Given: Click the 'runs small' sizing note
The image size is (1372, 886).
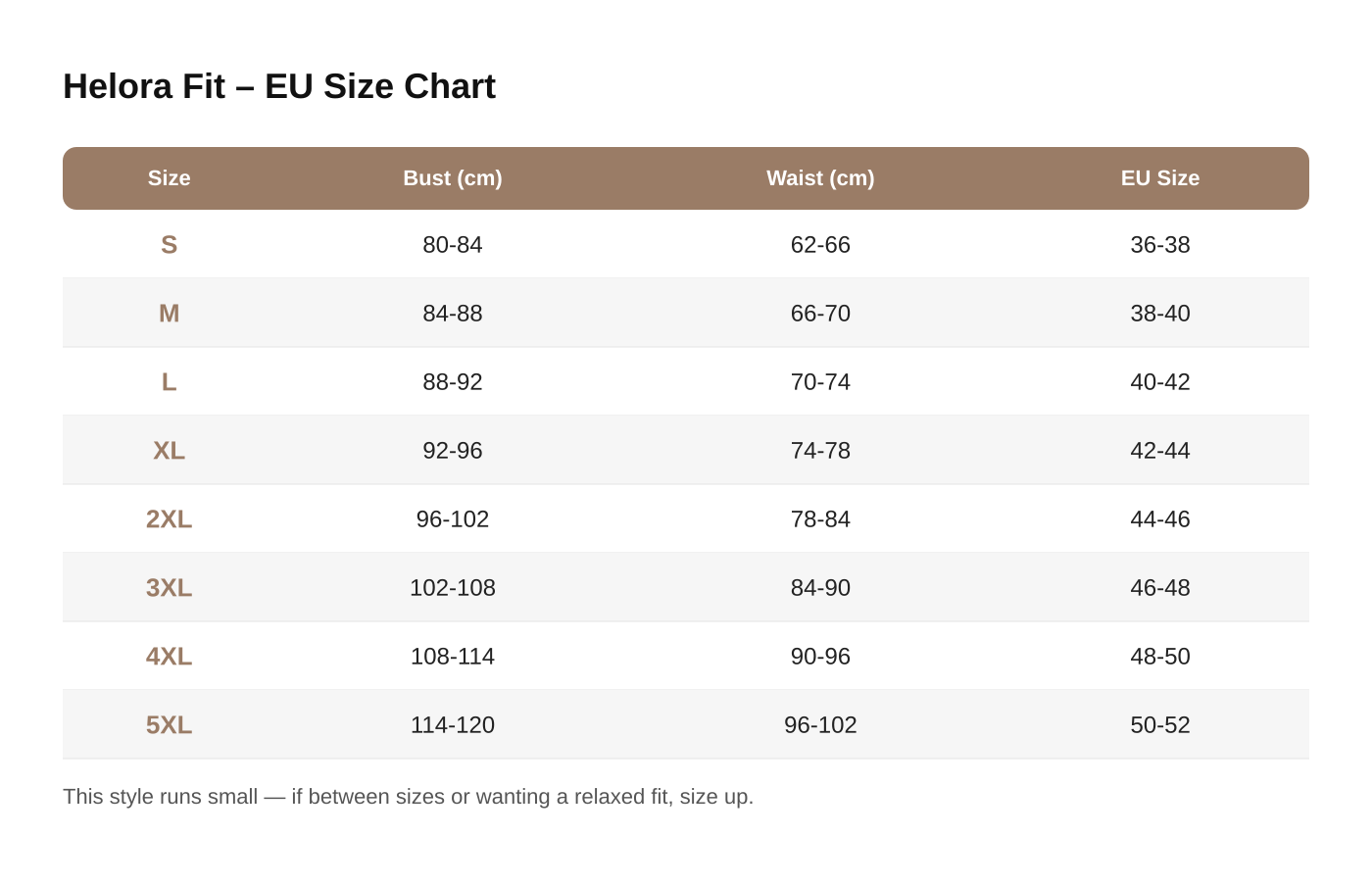Looking at the screenshot, I should (x=408, y=797).
